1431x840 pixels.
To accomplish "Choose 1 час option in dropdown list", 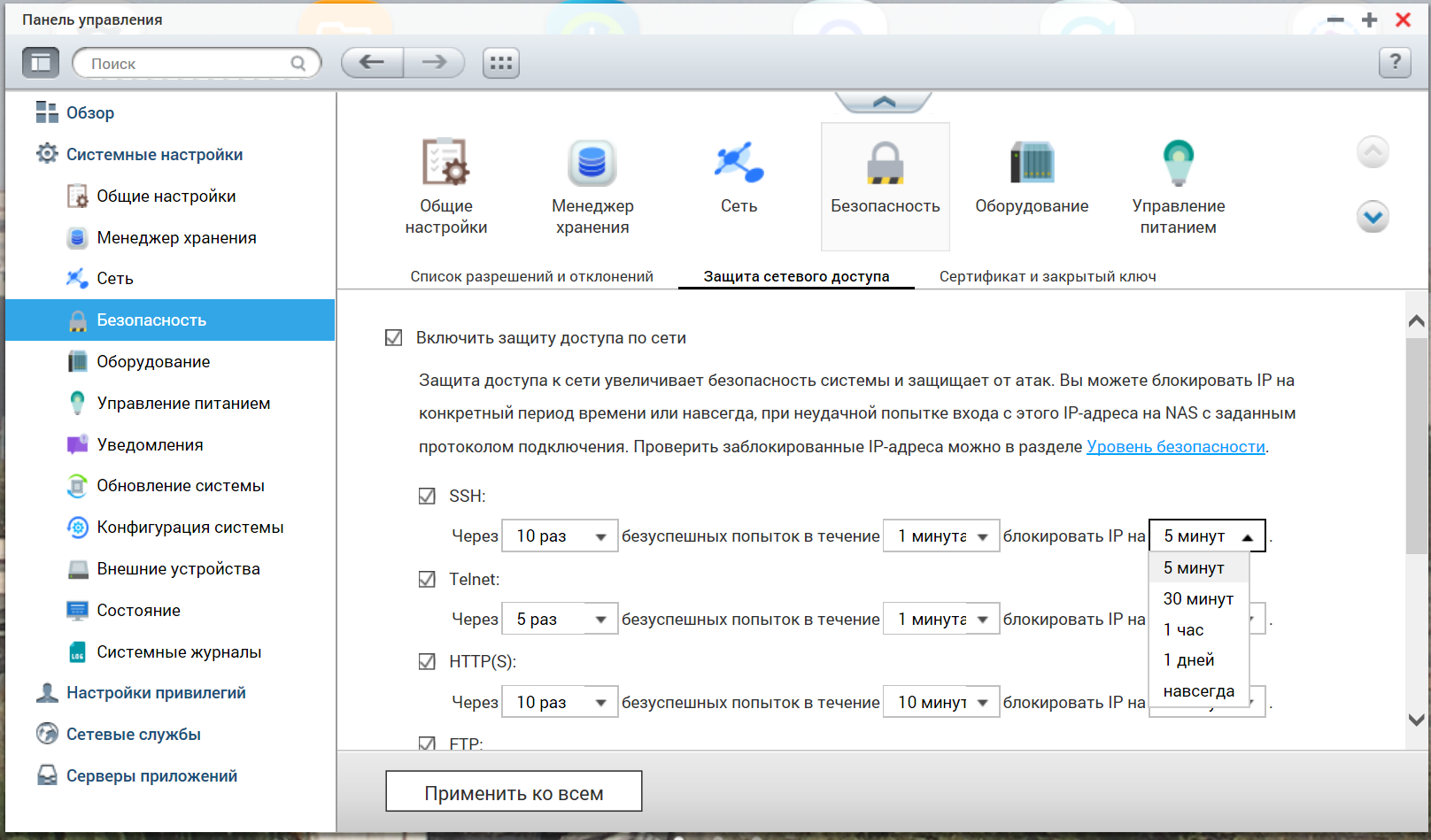I will [x=1199, y=629].
